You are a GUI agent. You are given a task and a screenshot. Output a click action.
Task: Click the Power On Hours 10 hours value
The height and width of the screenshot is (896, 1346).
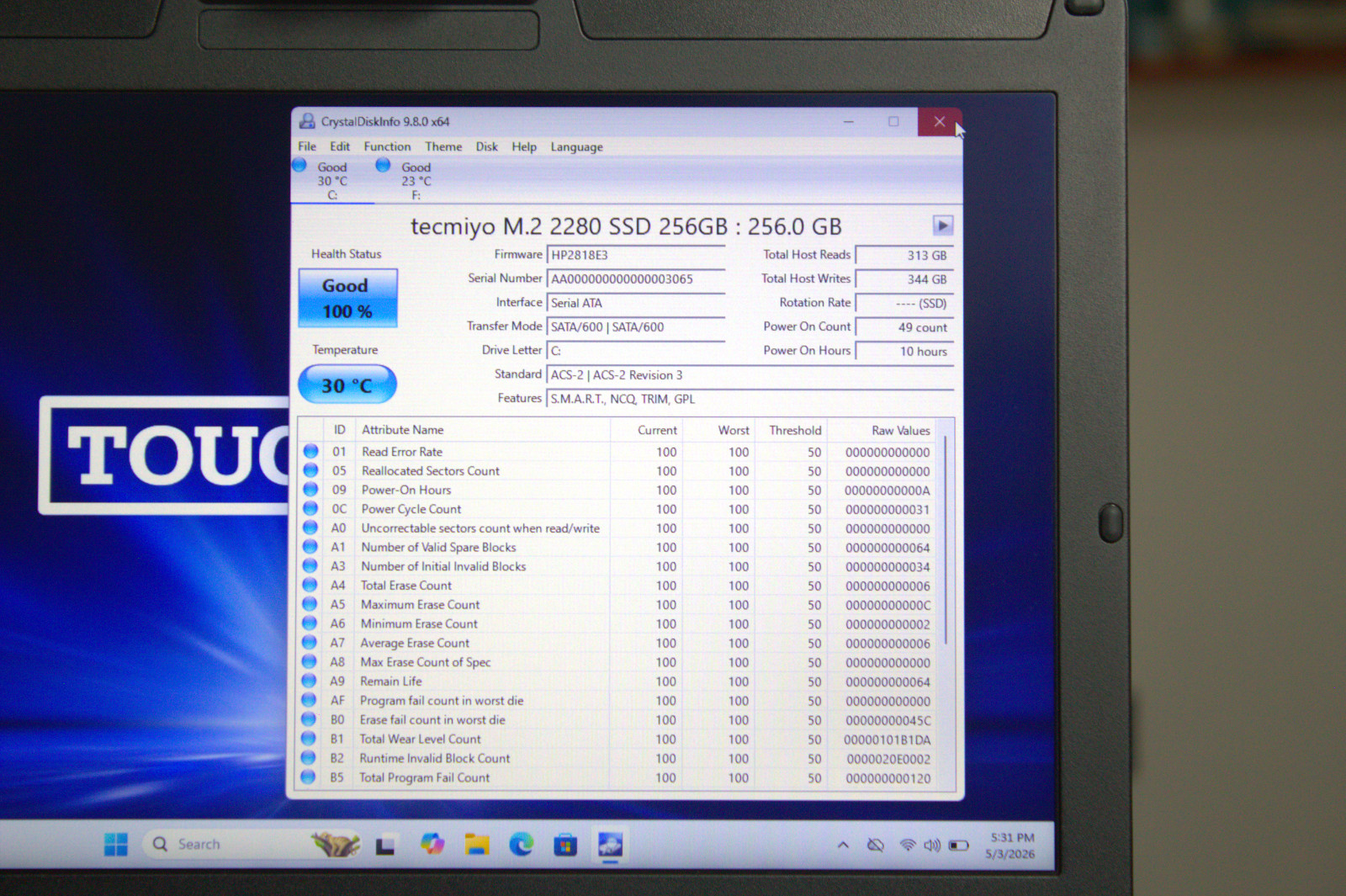point(905,351)
